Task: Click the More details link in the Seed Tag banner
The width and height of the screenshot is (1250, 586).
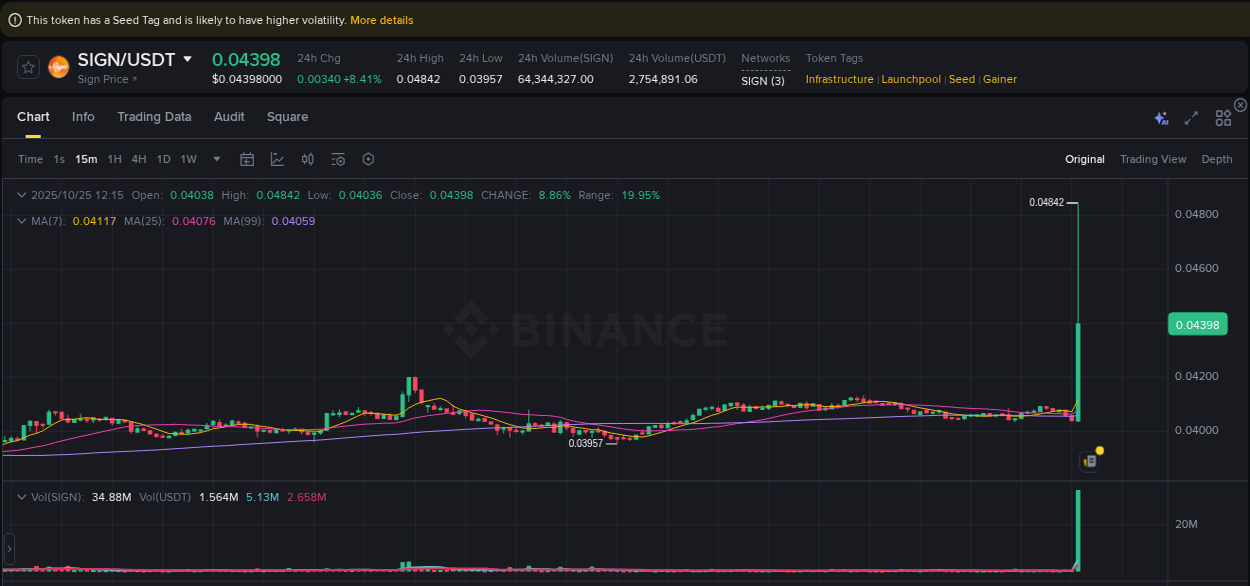Action: (381, 19)
